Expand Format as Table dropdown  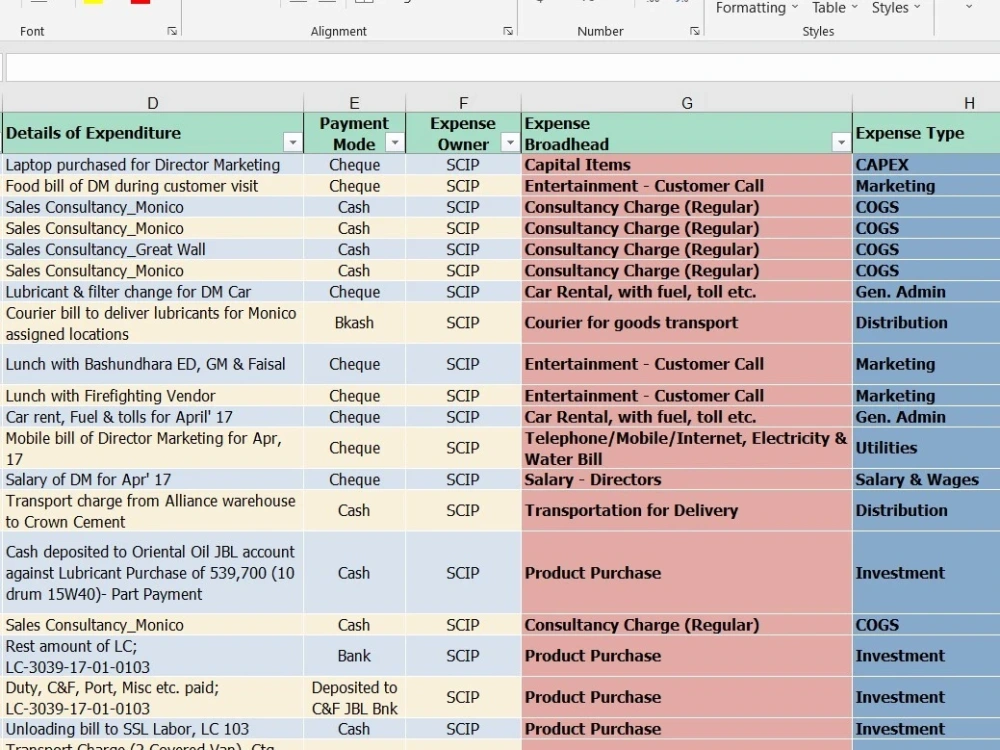[x=834, y=8]
